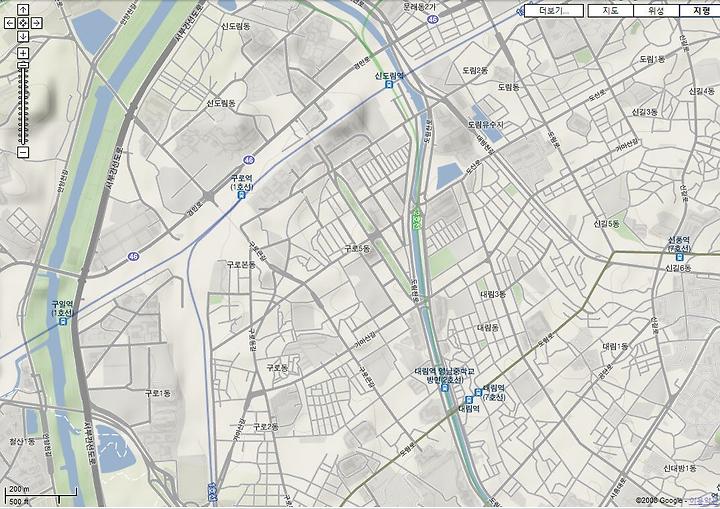Pan the map up with arrow button
Screen dimensions: 720x509
point(23,9)
